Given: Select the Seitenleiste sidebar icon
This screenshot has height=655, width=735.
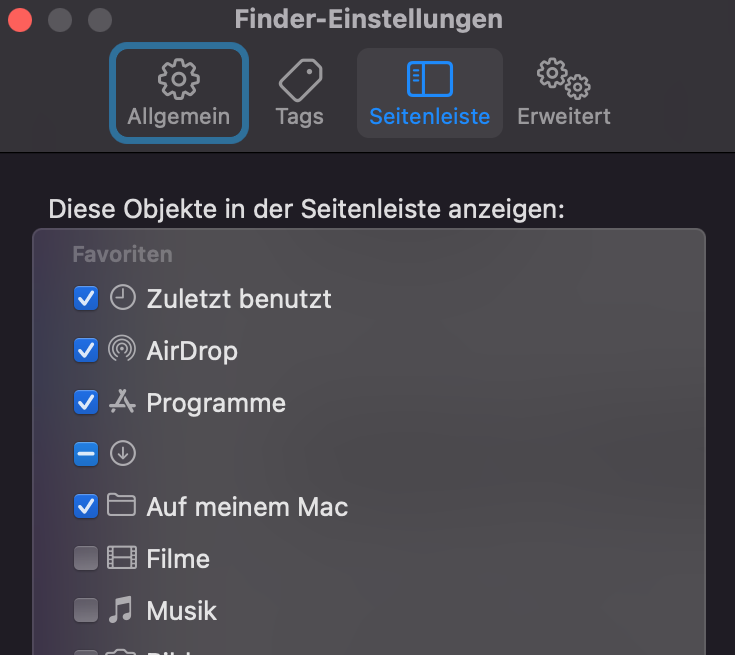Looking at the screenshot, I should coord(429,79).
